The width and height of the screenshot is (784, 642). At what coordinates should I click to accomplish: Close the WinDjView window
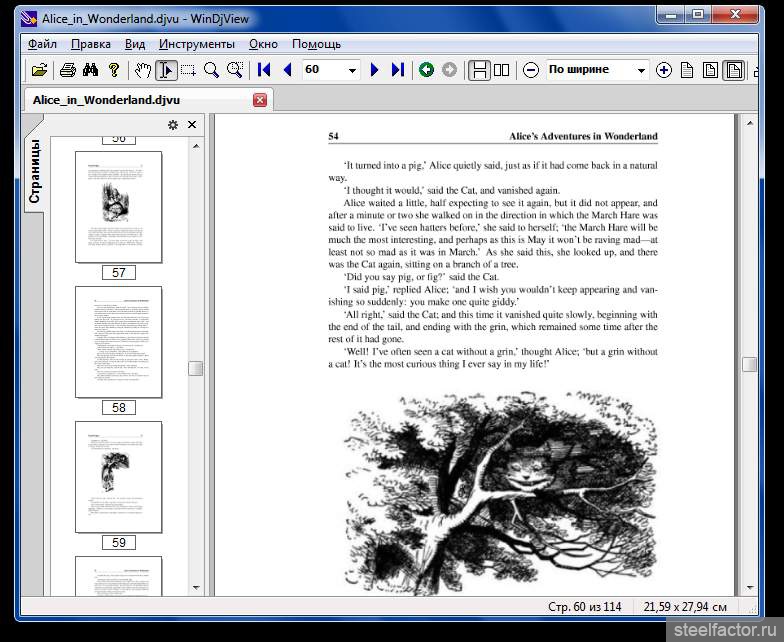click(x=735, y=15)
